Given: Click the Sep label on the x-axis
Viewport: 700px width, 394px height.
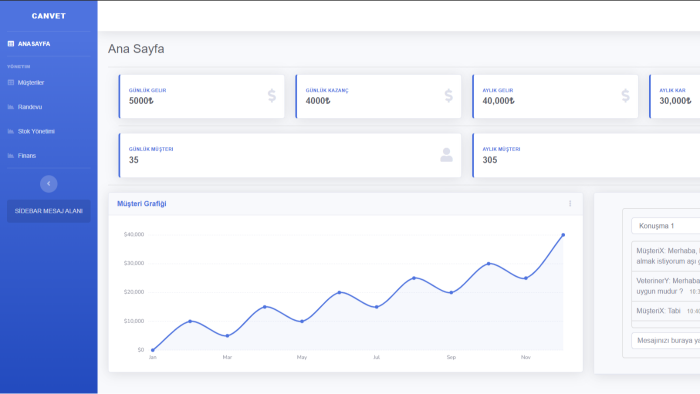Looking at the screenshot, I should (x=451, y=357).
